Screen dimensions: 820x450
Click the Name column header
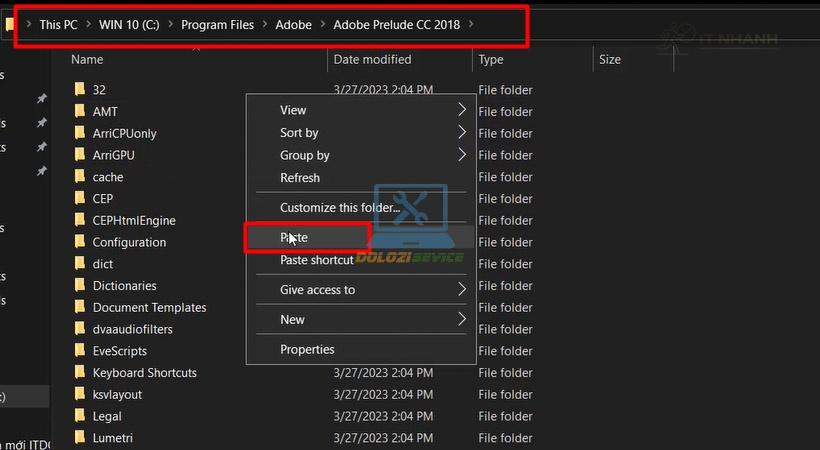[87, 60]
